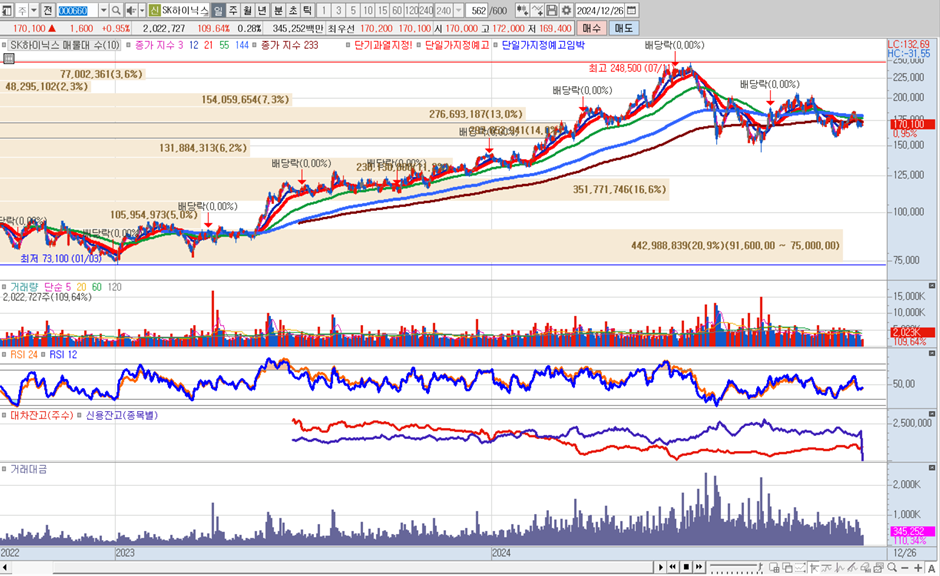Open the calendar date picker icon

(632, 10)
